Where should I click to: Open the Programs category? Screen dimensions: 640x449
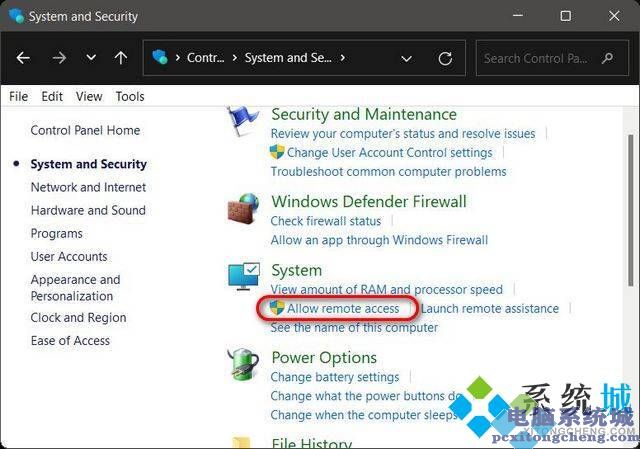click(57, 233)
